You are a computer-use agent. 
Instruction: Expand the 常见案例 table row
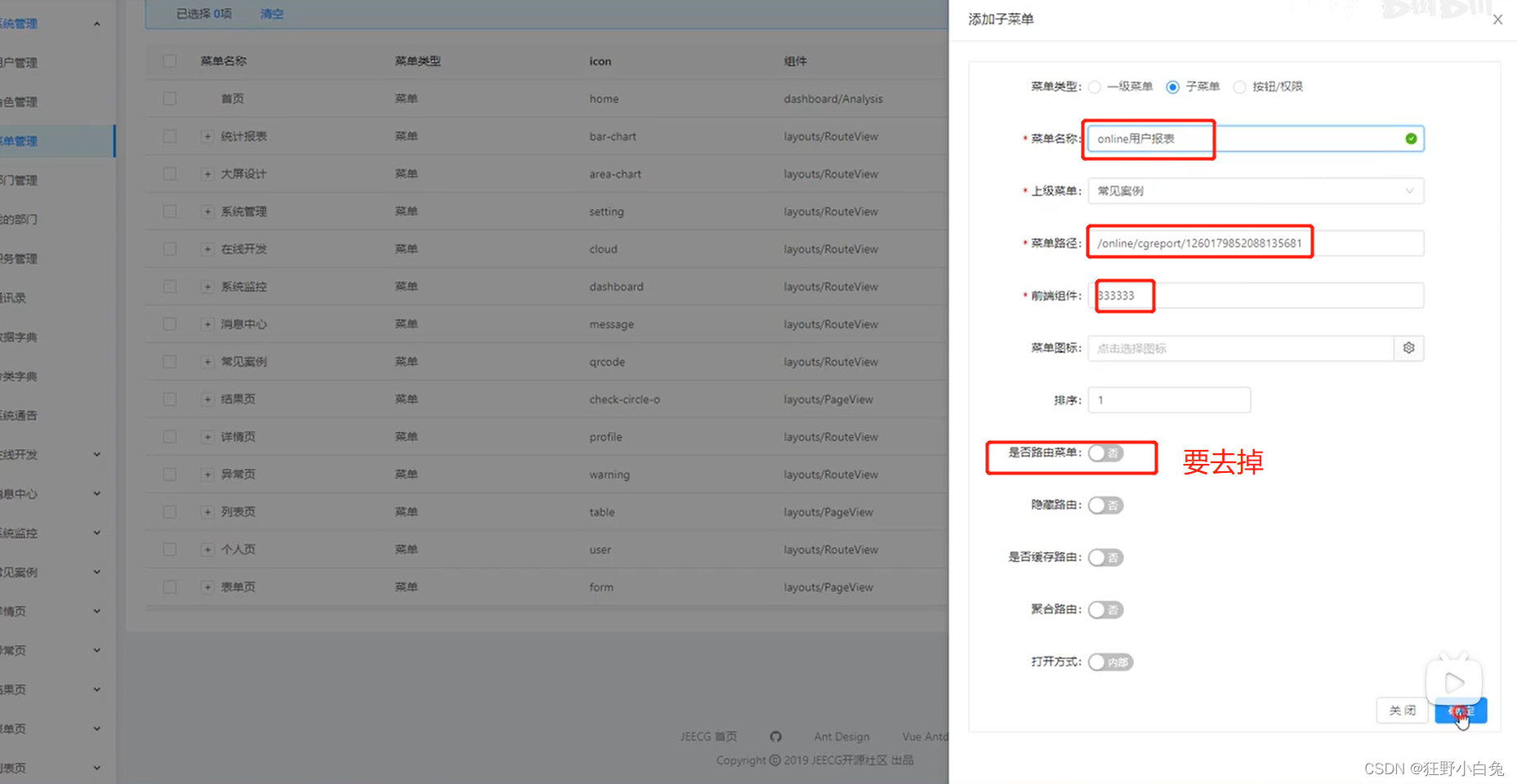pyautogui.click(x=207, y=362)
